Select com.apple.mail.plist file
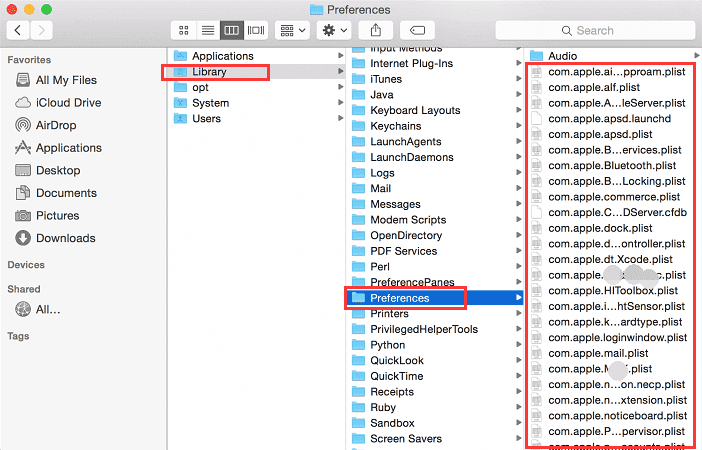 pyautogui.click(x=589, y=353)
